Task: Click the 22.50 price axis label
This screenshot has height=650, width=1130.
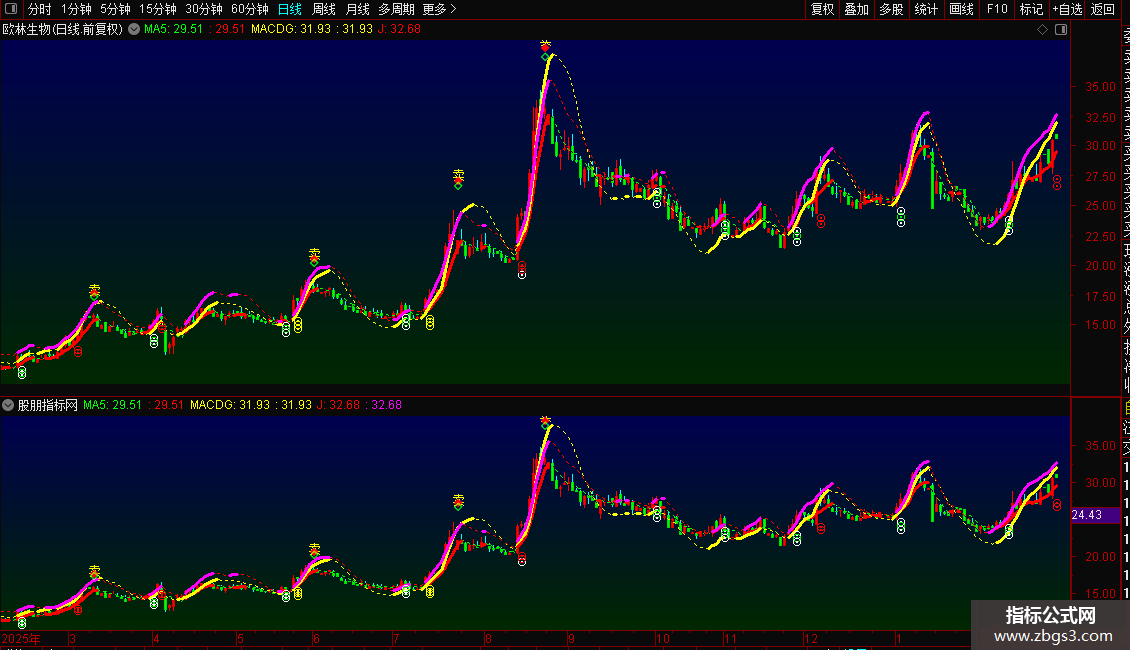Action: coord(1100,236)
